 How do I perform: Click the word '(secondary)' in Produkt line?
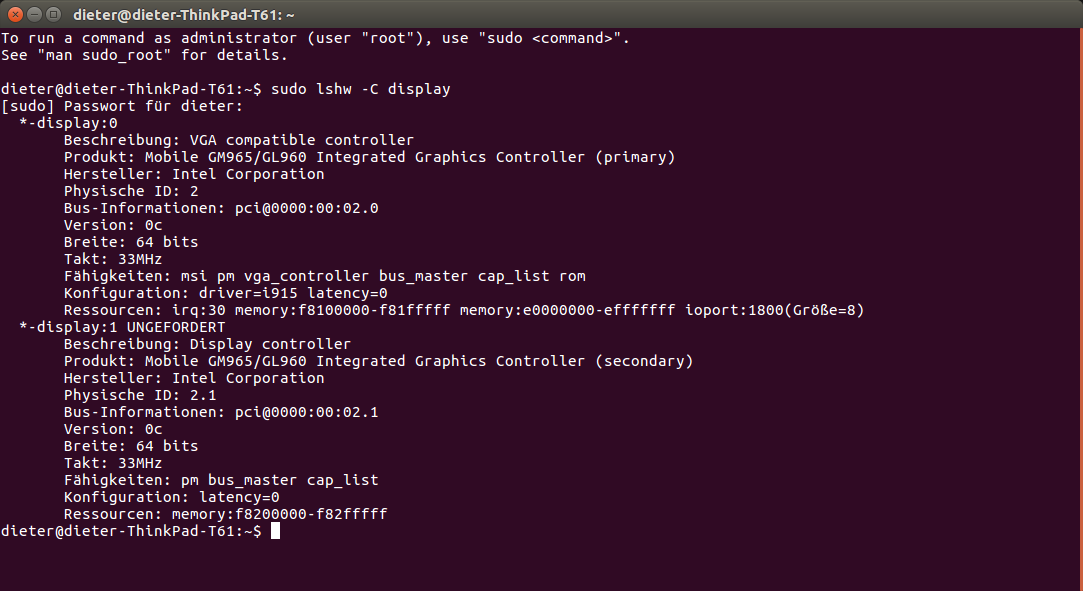(x=644, y=360)
